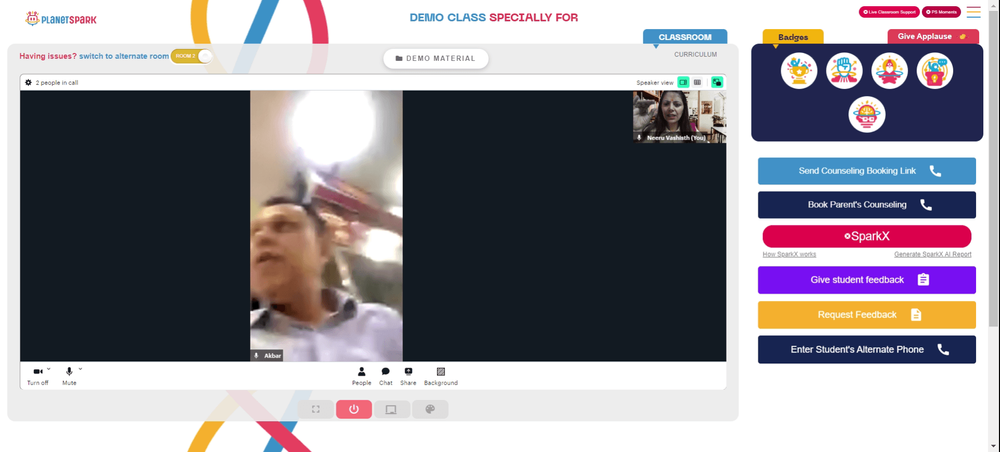Viewport: 1000px width, 452px height.
Task: Award the trophy badge
Action: point(799,70)
